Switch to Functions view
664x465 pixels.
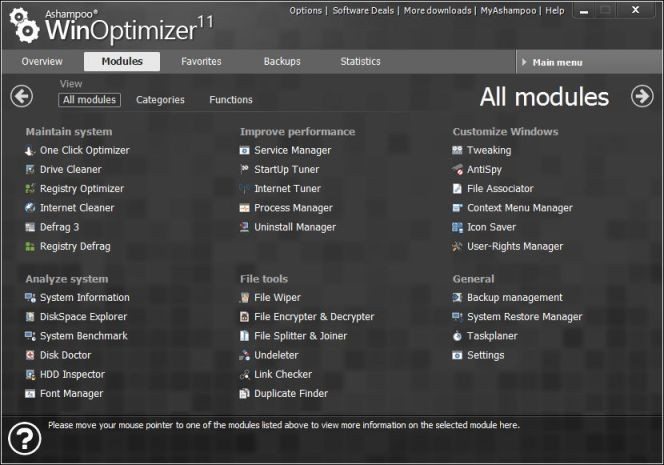pyautogui.click(x=231, y=100)
